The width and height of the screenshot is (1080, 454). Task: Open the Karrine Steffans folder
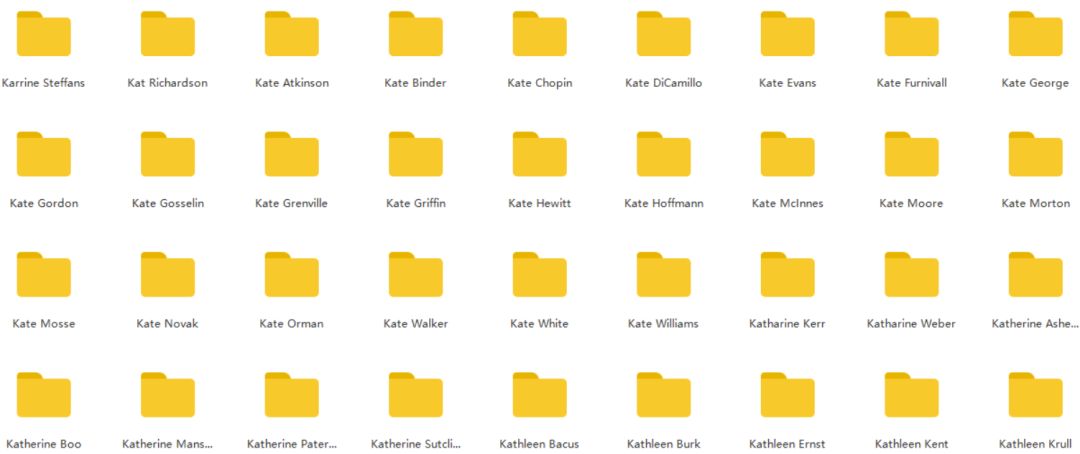pos(43,34)
